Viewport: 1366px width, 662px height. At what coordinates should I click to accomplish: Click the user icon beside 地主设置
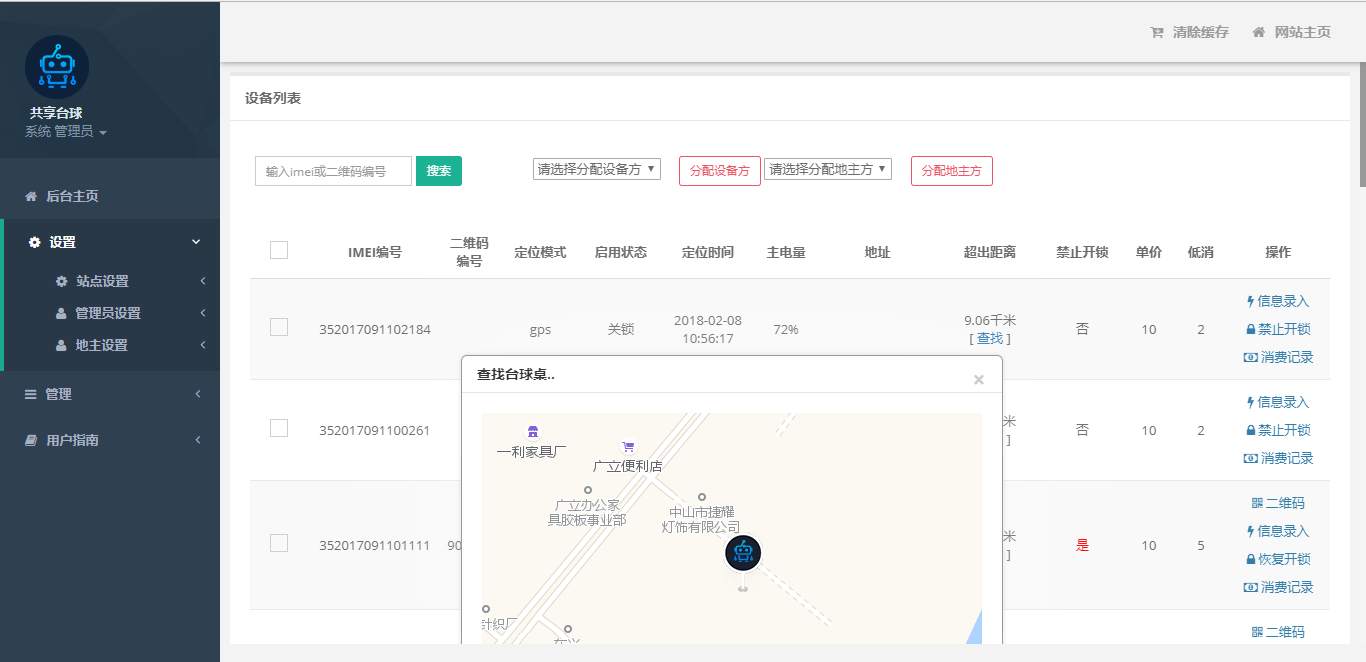[x=61, y=345]
